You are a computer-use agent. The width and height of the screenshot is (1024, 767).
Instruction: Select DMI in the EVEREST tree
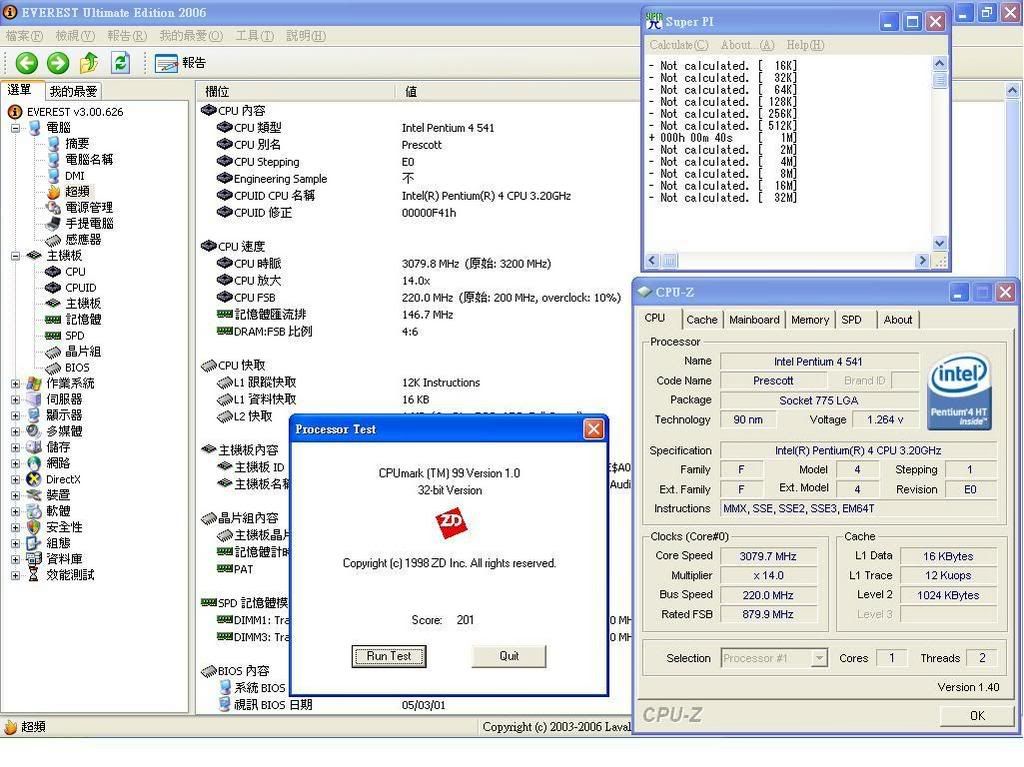pos(74,176)
